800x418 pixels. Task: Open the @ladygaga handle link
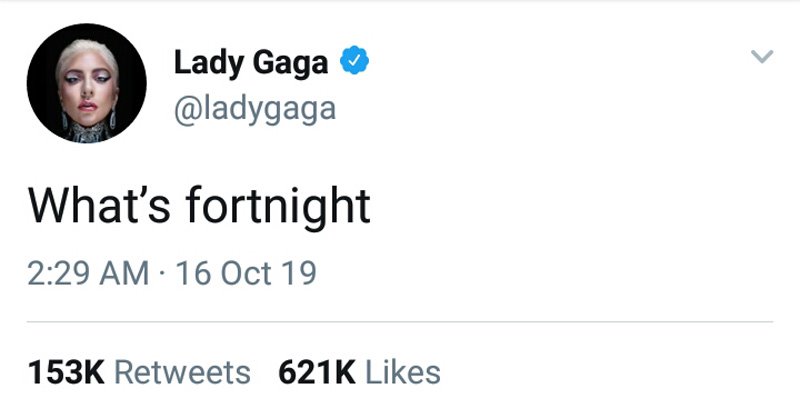pyautogui.click(x=254, y=108)
